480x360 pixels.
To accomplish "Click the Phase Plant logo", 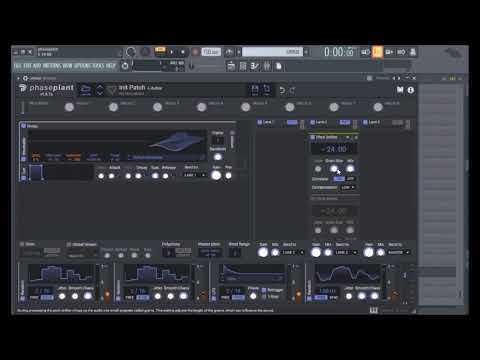I will (x=46, y=89).
